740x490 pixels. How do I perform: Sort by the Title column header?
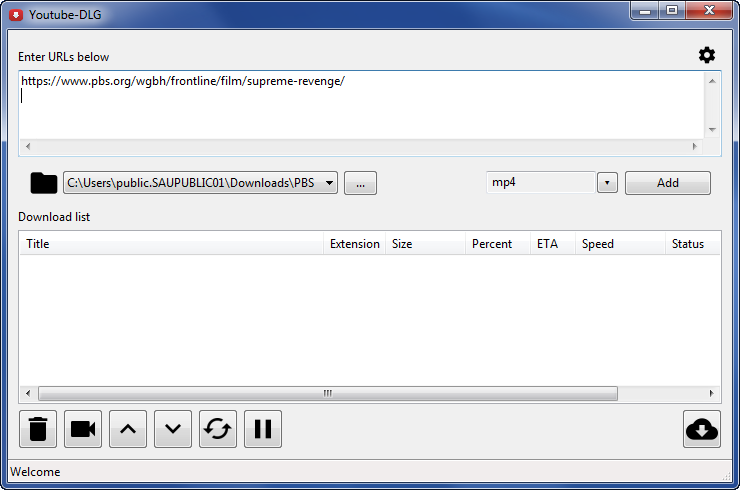[x=172, y=244]
